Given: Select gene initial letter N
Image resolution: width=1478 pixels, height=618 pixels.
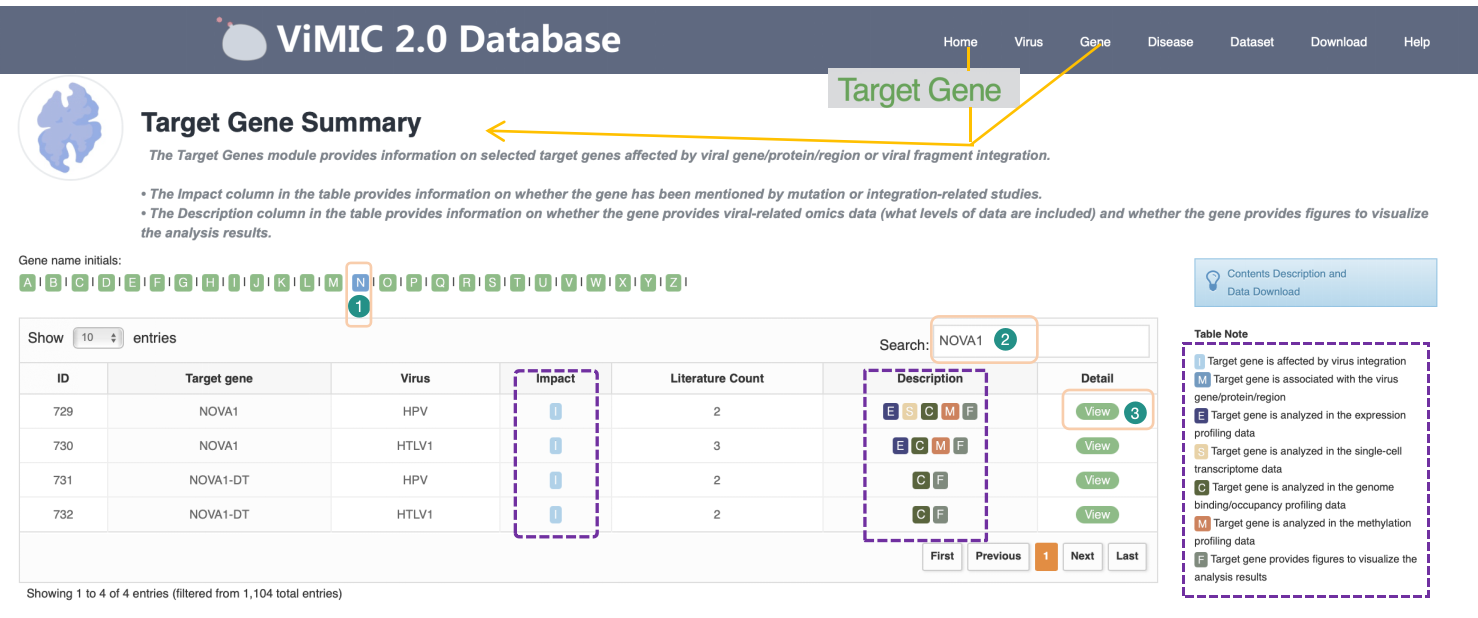Looking at the screenshot, I should [x=360, y=283].
